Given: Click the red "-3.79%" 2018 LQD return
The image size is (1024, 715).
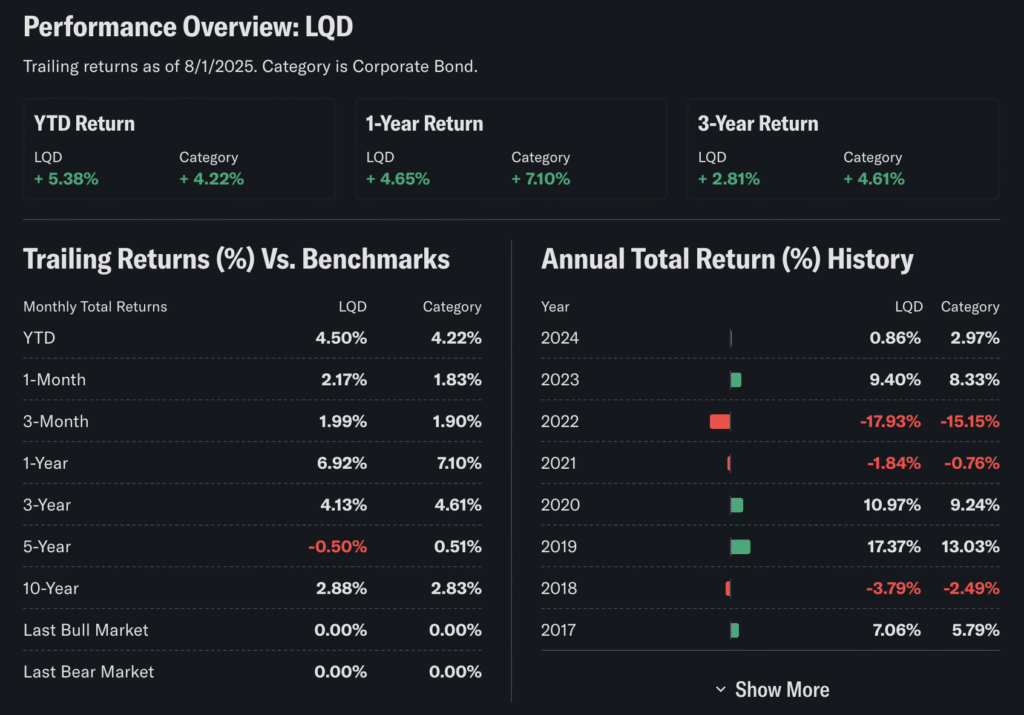Looking at the screenshot, I should point(893,589).
